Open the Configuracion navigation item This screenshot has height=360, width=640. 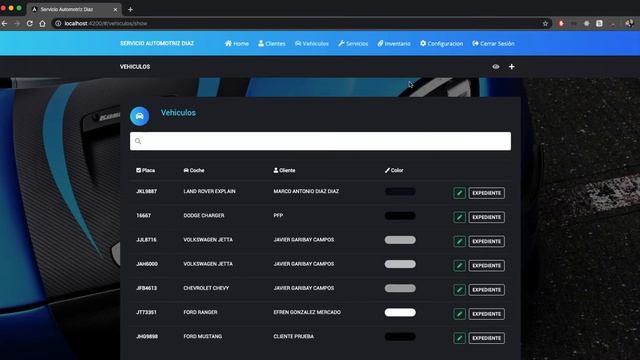pos(442,43)
